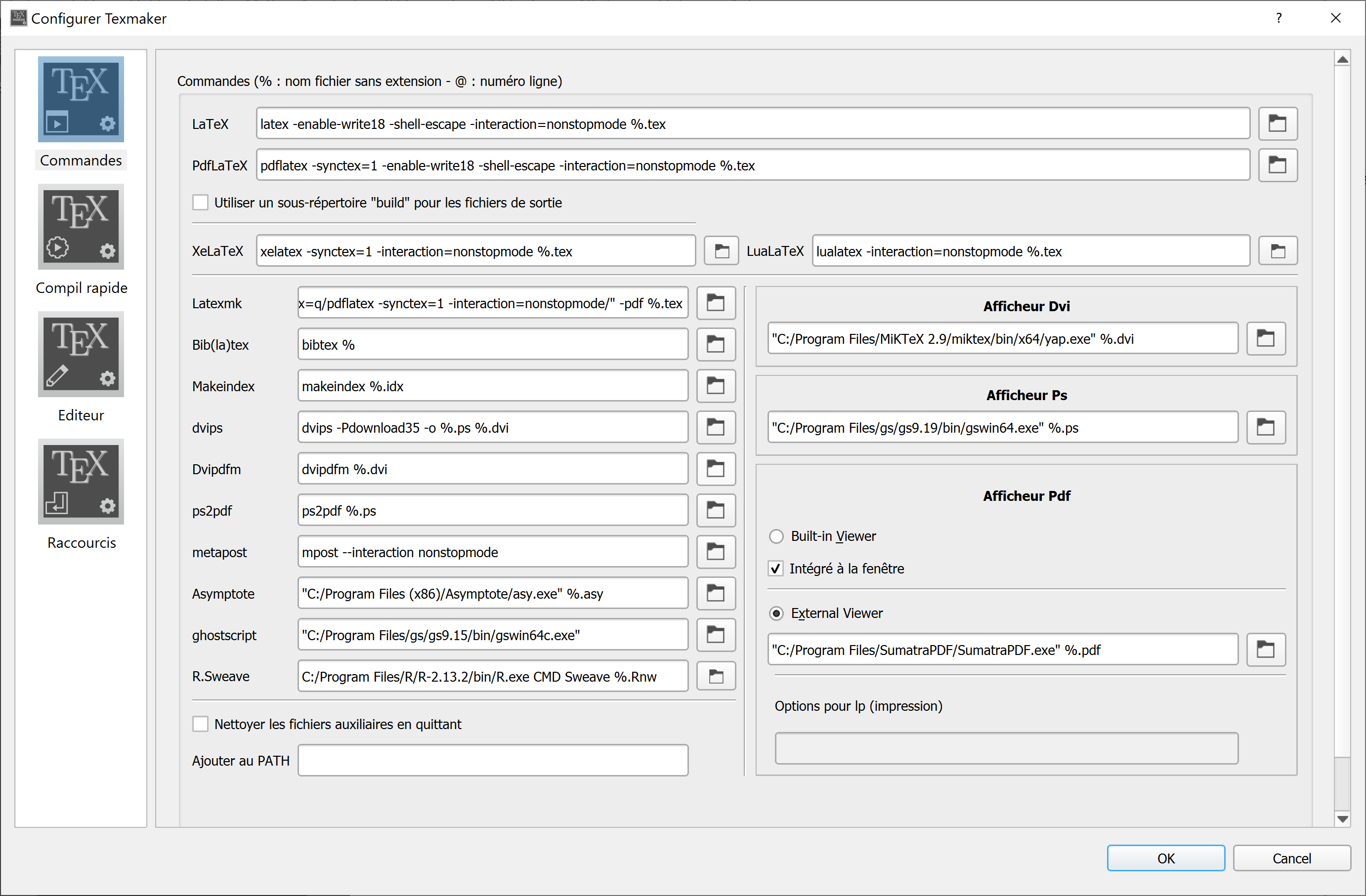Browse for the XeLaTeX executable
The width and height of the screenshot is (1366, 896).
tap(721, 251)
